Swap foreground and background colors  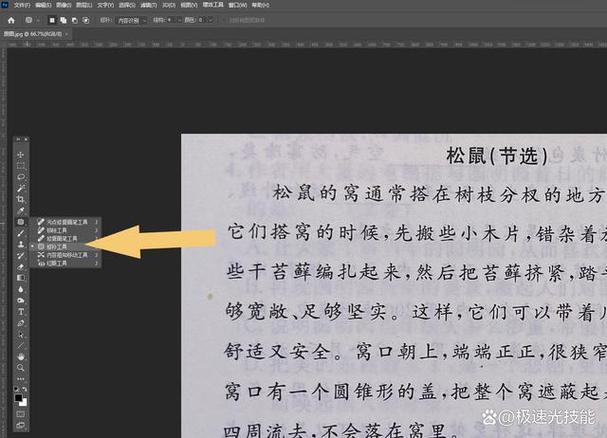pyautogui.click(x=25, y=389)
